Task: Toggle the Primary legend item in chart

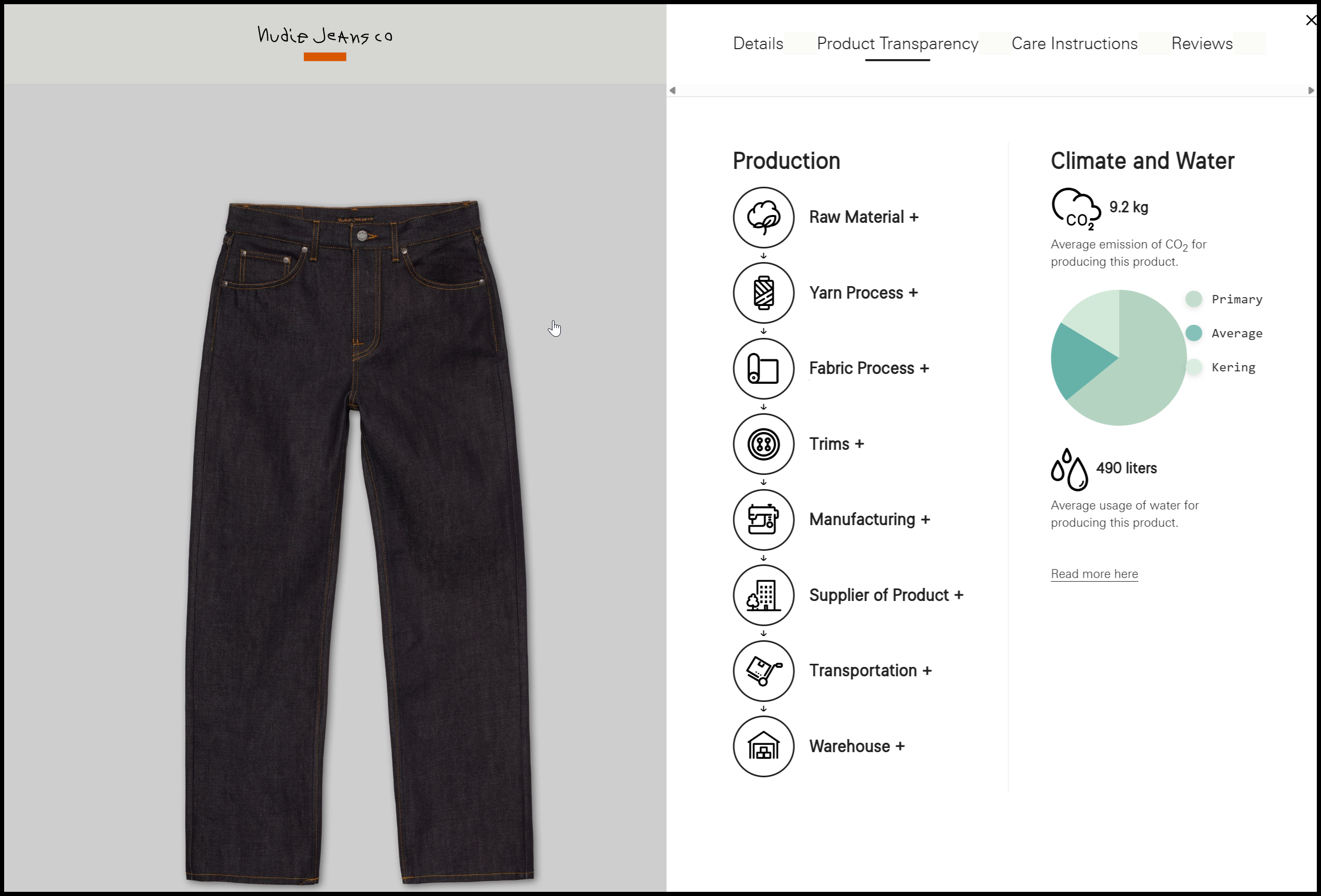Action: coord(1236,299)
